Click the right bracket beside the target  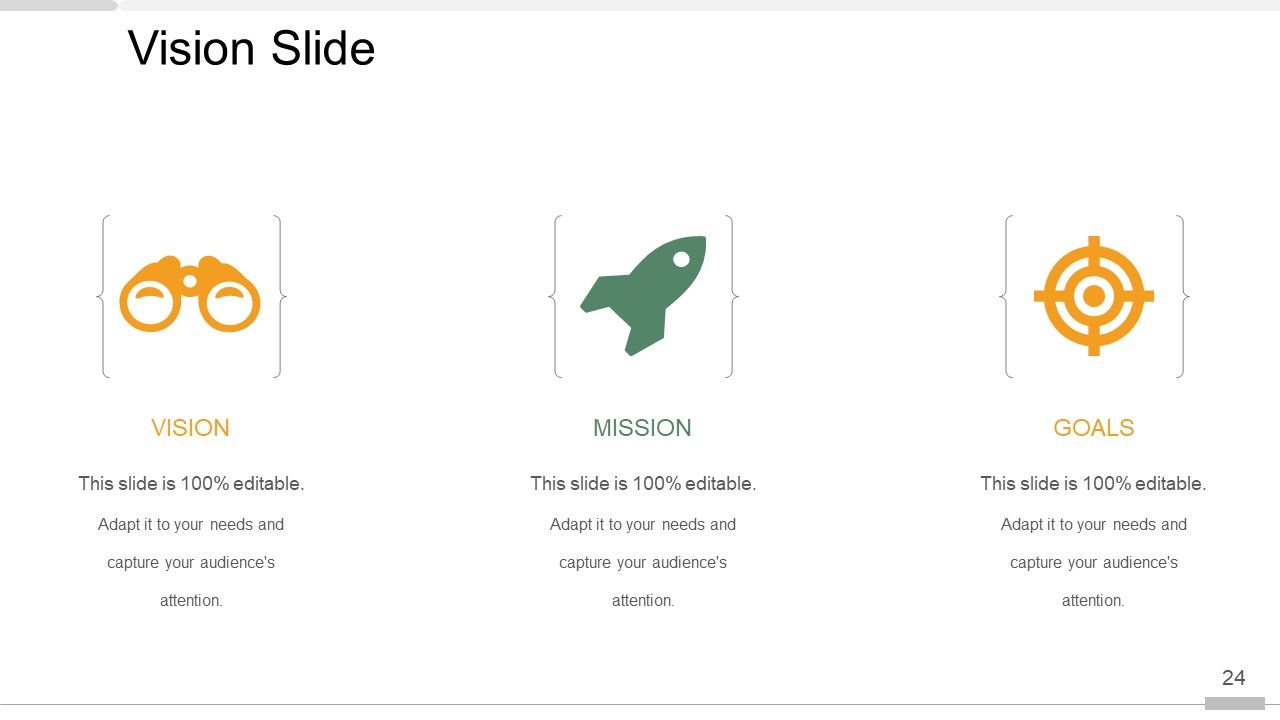1182,296
